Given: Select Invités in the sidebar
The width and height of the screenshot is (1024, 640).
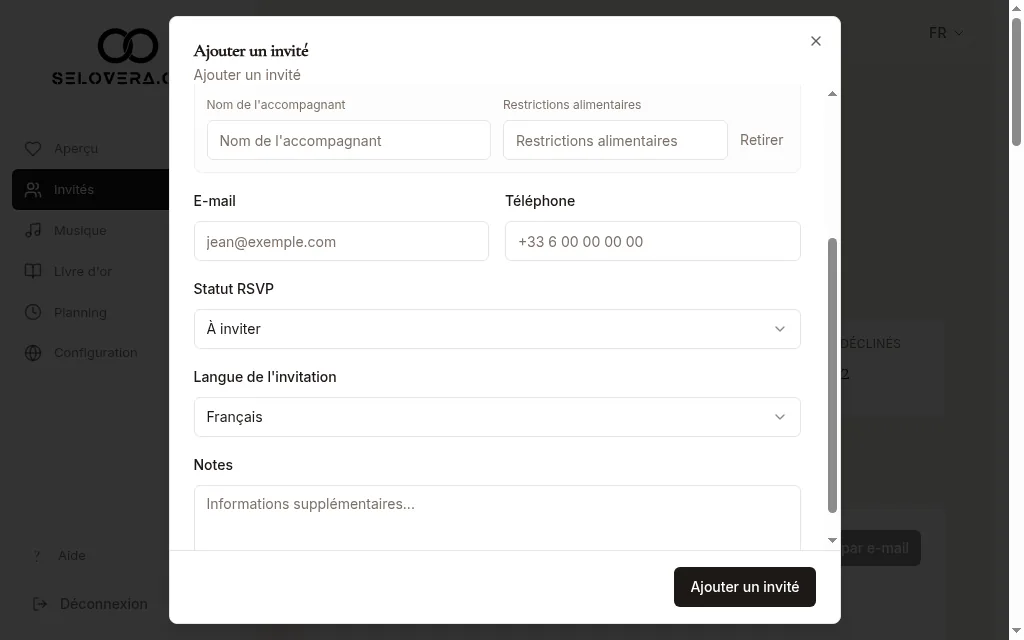Looking at the screenshot, I should click(90, 190).
